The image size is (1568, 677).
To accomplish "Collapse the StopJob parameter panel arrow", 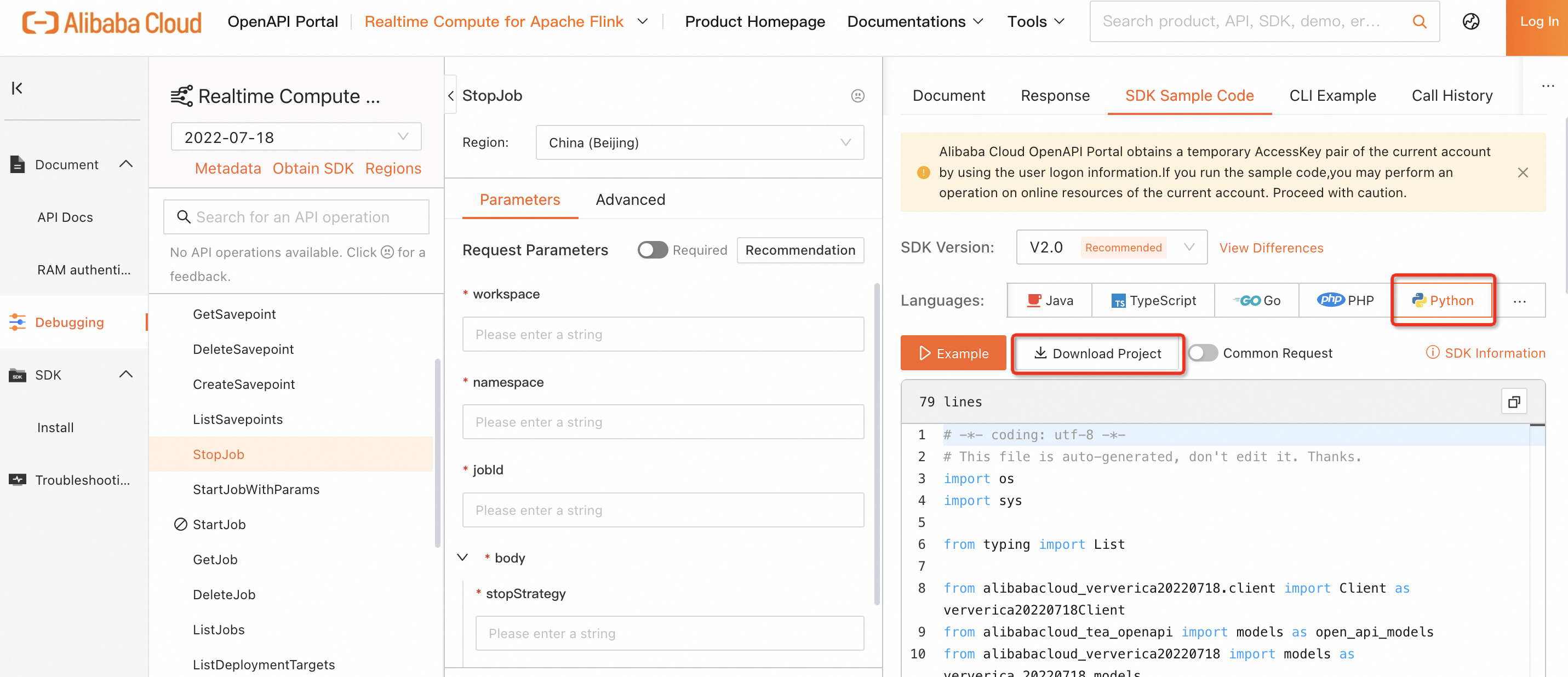I will pos(451,96).
